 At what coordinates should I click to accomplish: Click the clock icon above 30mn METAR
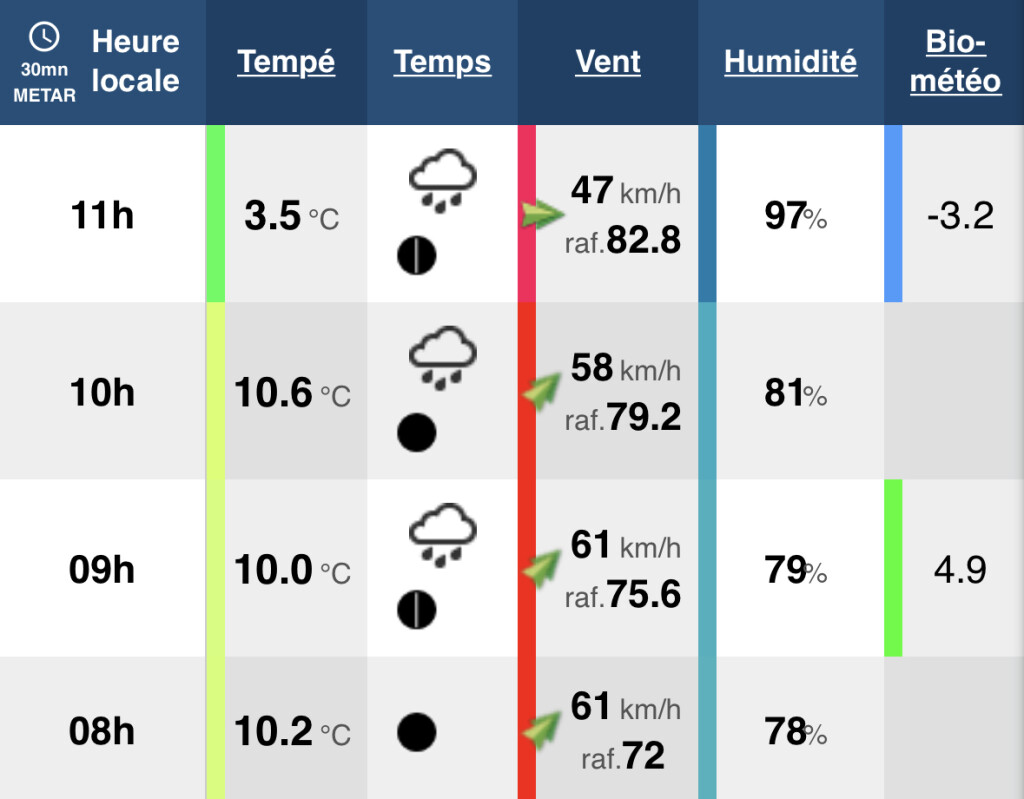[44, 37]
